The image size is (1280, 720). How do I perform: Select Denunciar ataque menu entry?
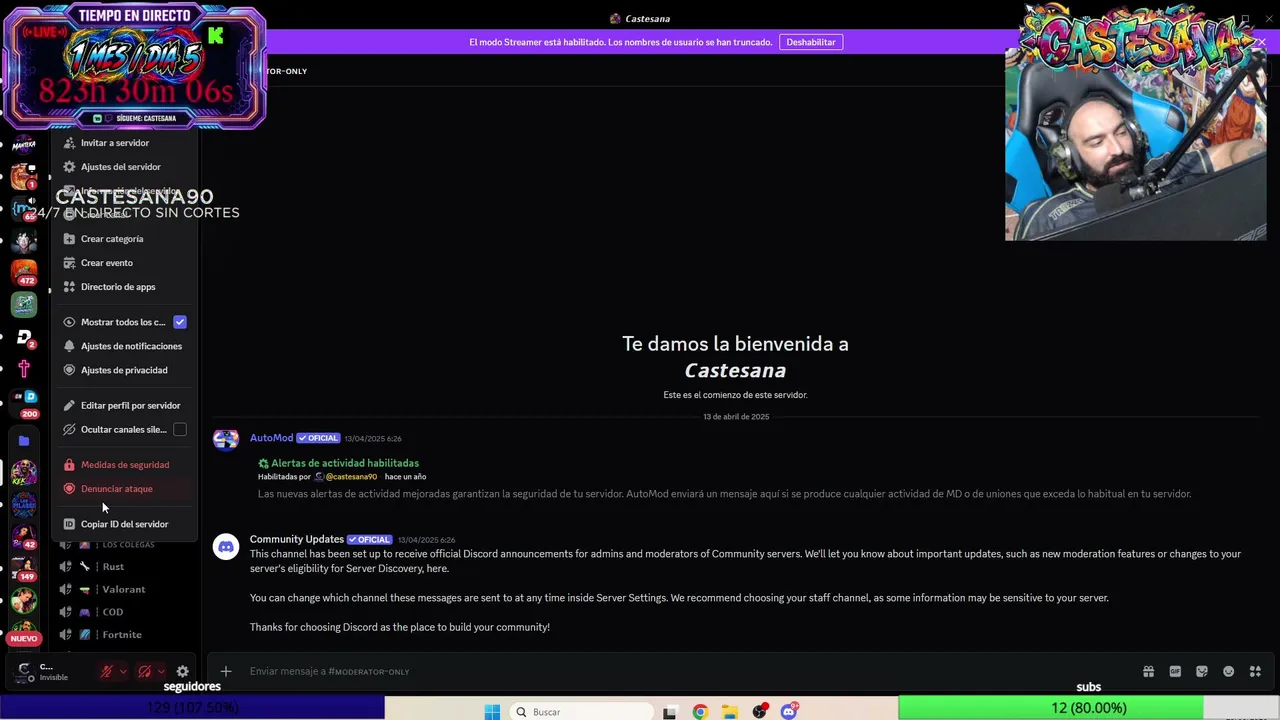pos(125,489)
